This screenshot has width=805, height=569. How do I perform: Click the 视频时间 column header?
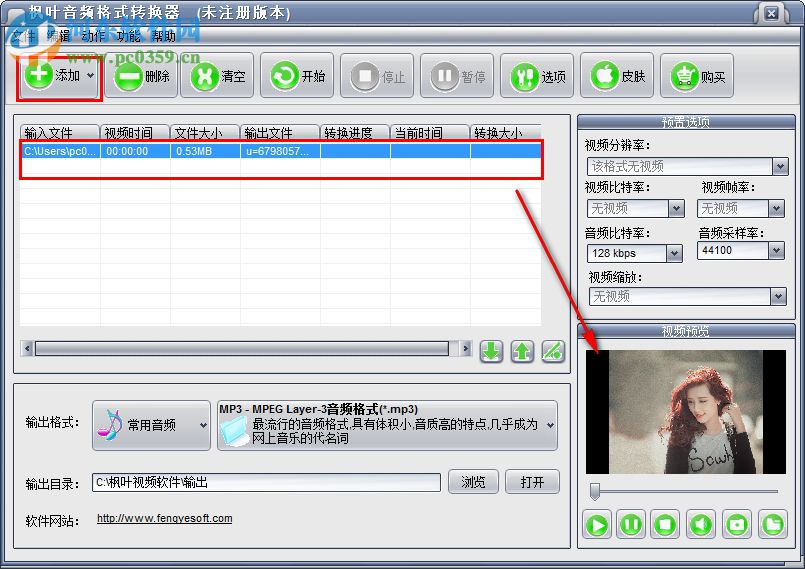(x=135, y=132)
